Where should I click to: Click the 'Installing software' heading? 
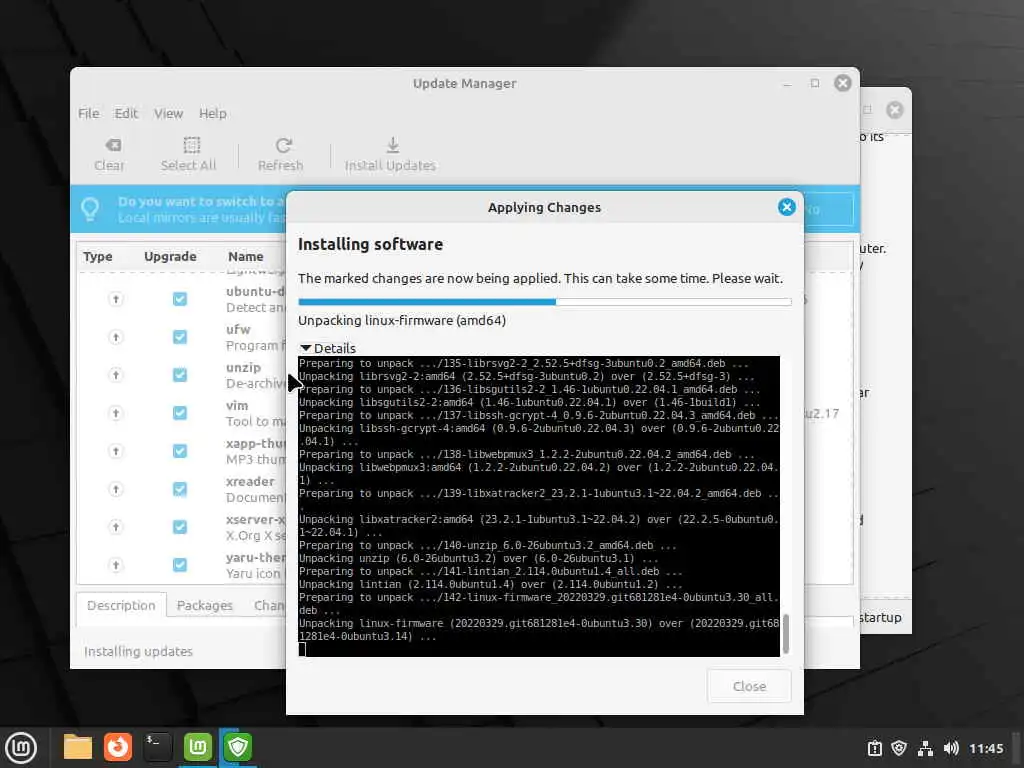point(370,244)
